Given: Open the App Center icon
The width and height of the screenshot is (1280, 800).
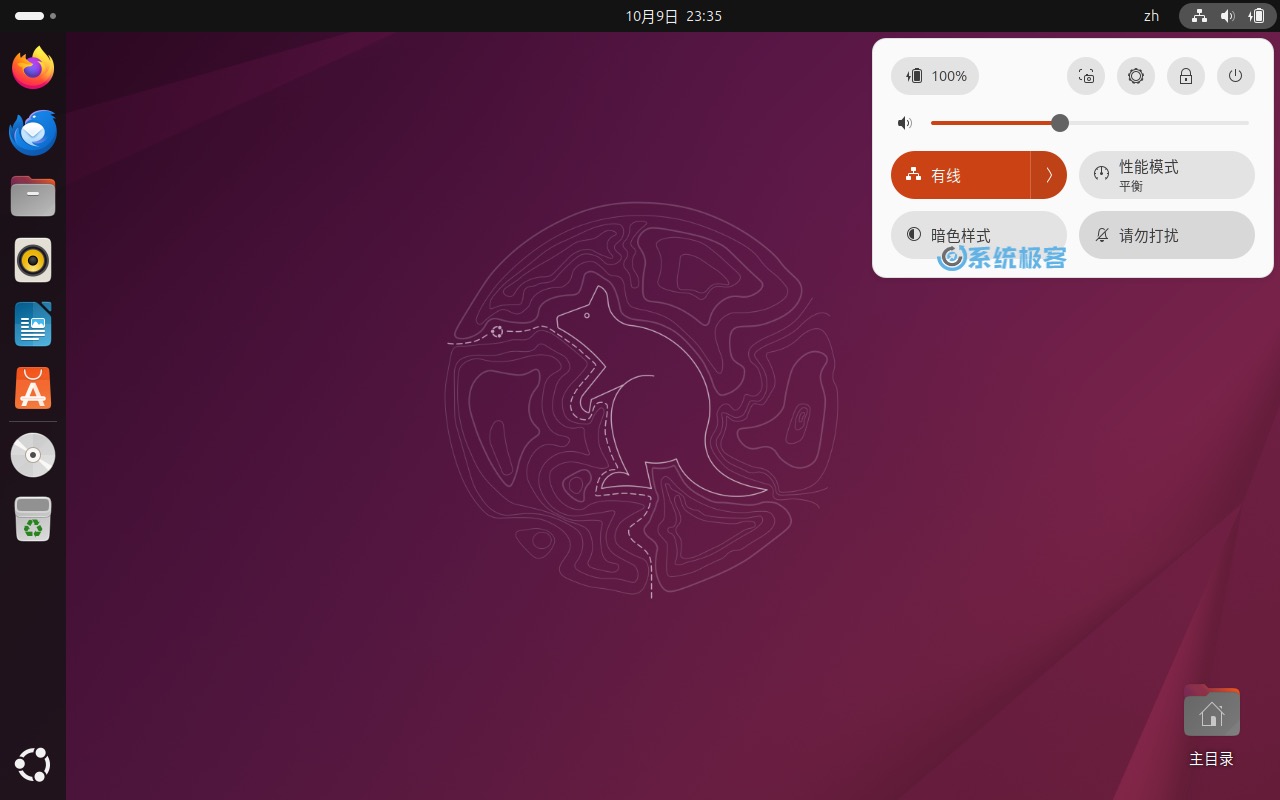Looking at the screenshot, I should coord(33,388).
